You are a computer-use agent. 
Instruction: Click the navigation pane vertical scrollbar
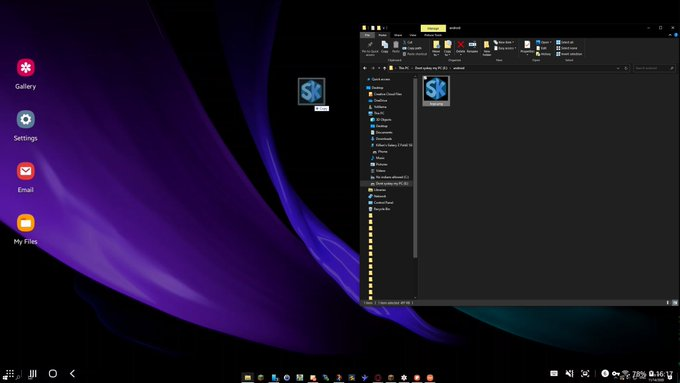tap(415, 167)
